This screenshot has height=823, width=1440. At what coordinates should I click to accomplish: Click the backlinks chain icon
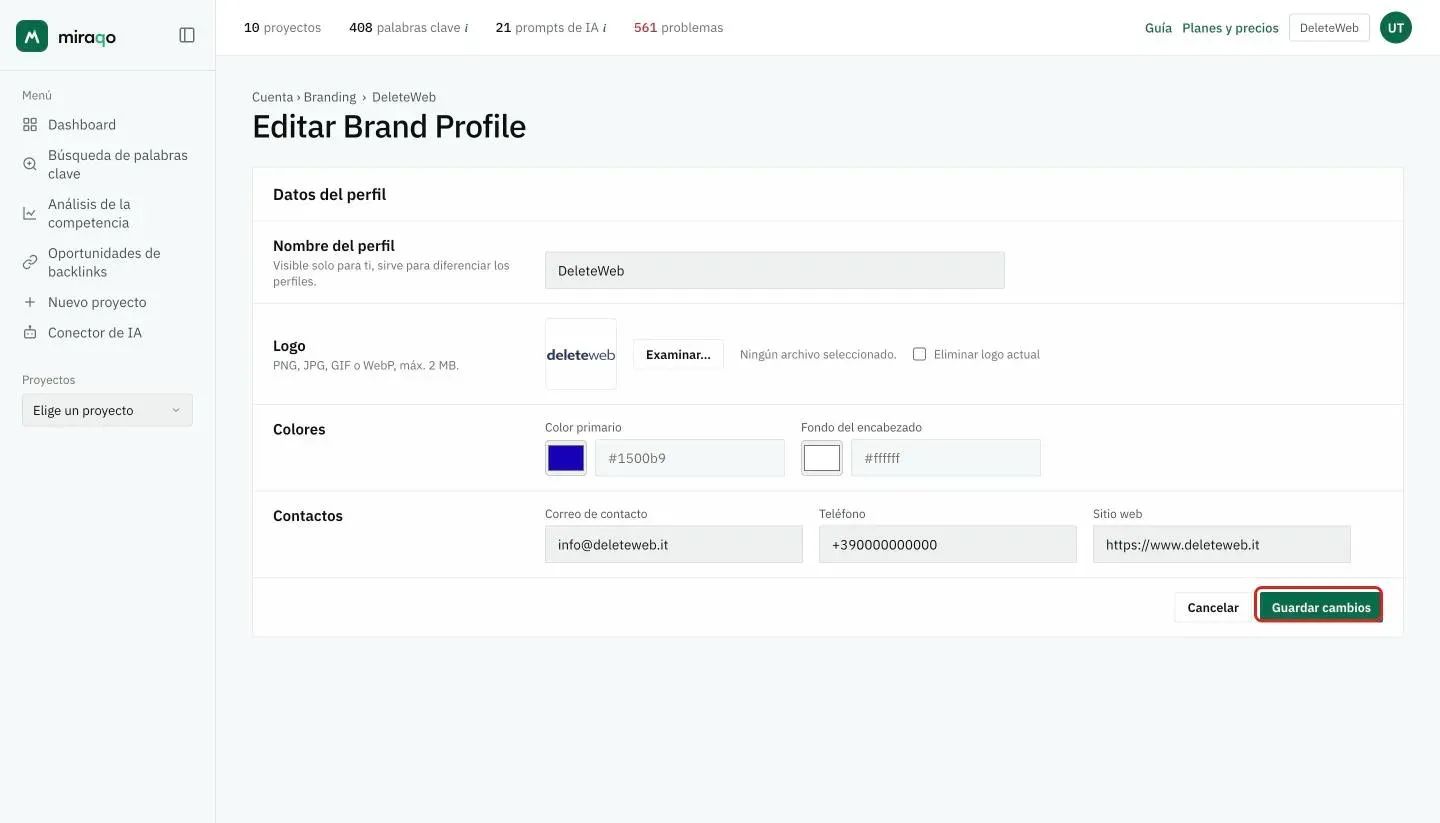[30, 262]
